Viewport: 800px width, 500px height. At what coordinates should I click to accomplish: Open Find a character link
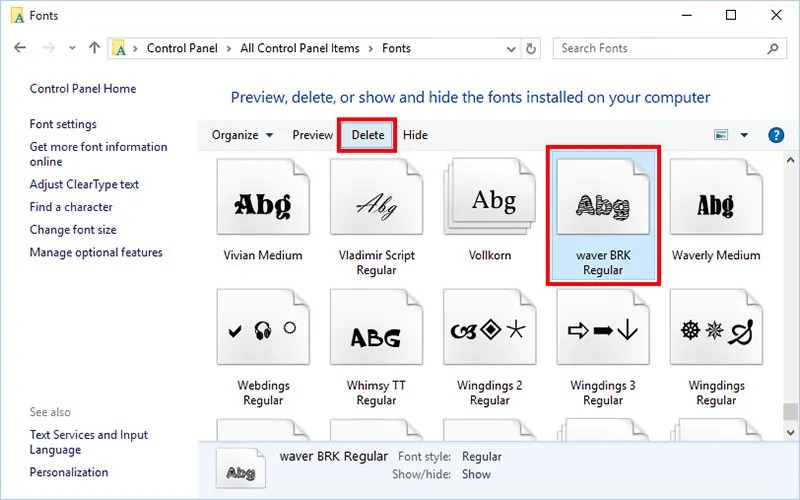click(x=71, y=207)
